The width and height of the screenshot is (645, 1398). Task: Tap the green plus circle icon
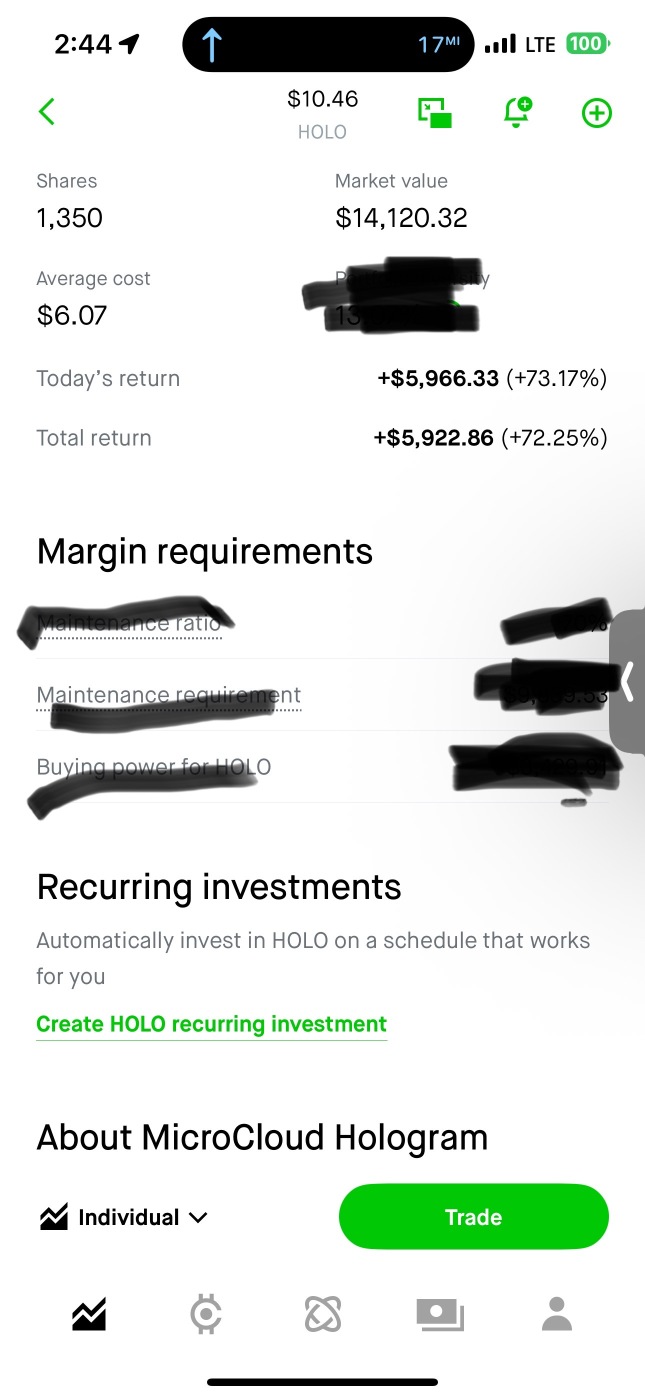point(597,113)
